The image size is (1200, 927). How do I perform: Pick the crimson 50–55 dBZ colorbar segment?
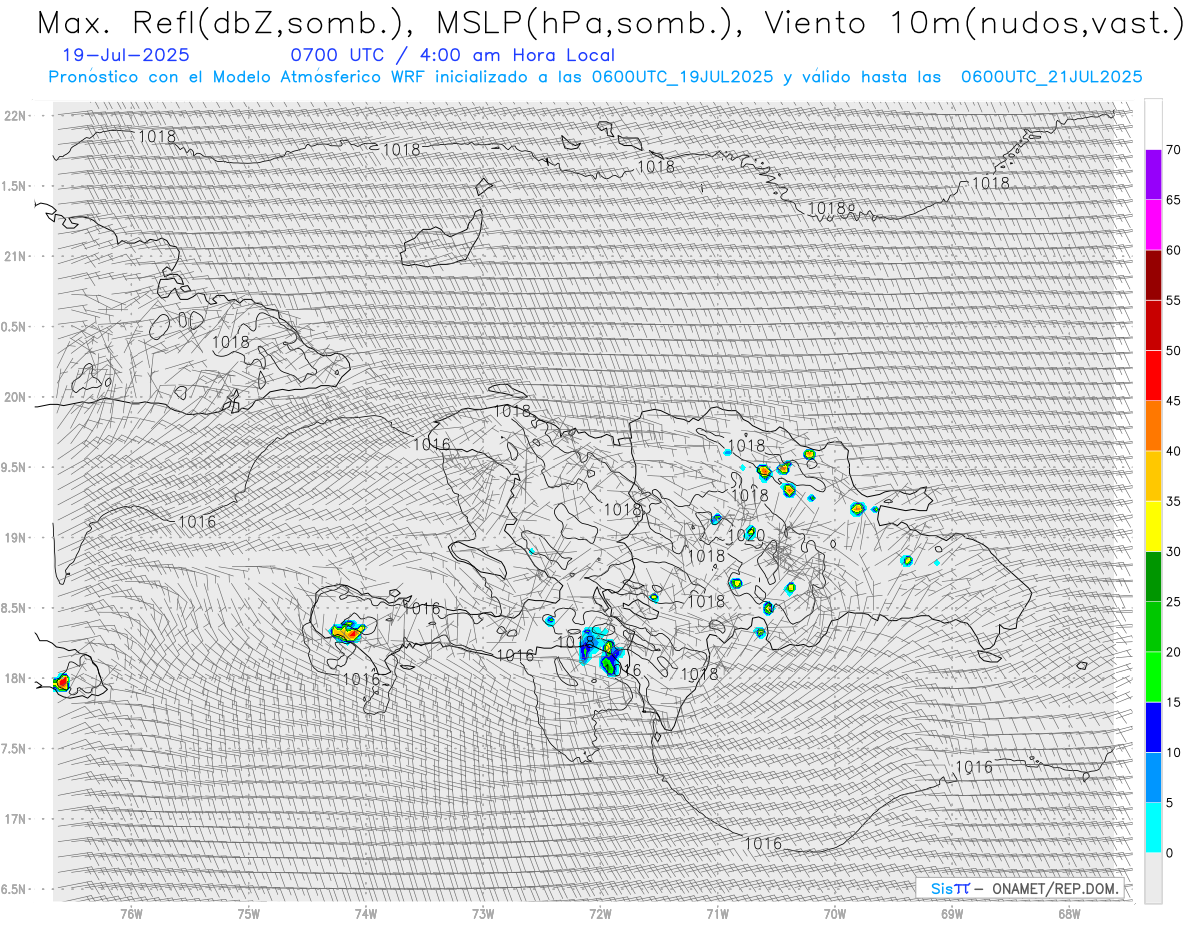tap(1153, 325)
